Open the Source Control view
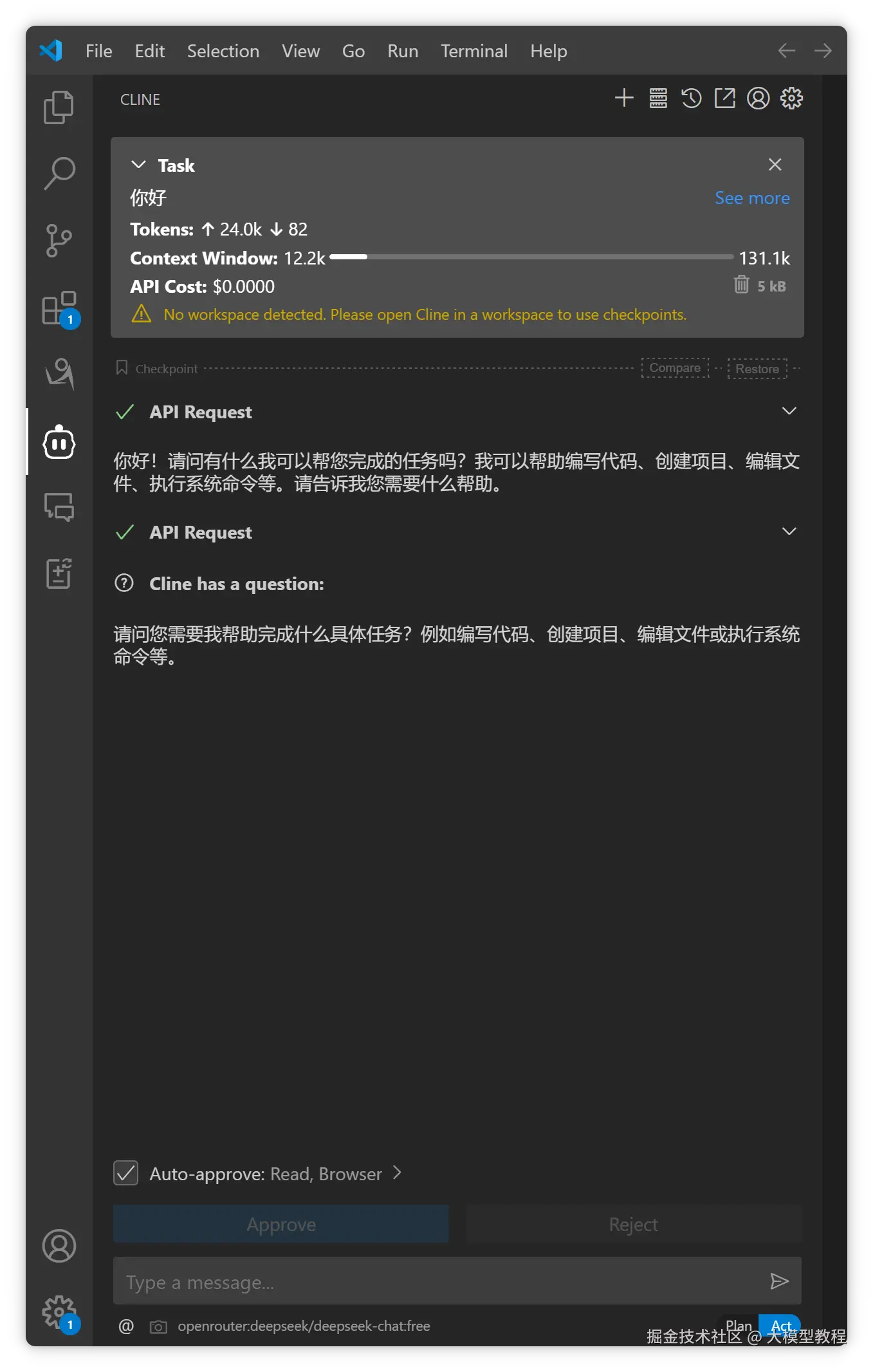 pos(59,241)
